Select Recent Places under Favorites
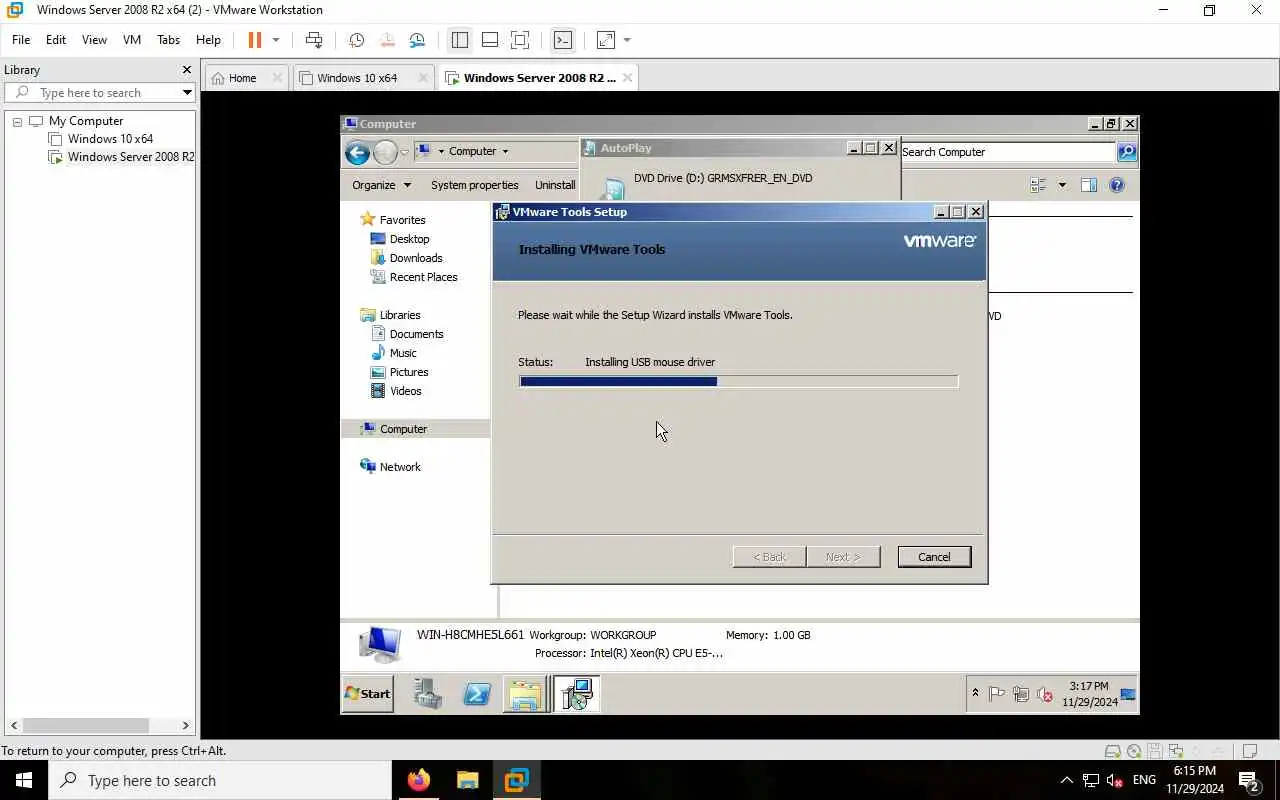This screenshot has width=1280, height=800. (414, 277)
